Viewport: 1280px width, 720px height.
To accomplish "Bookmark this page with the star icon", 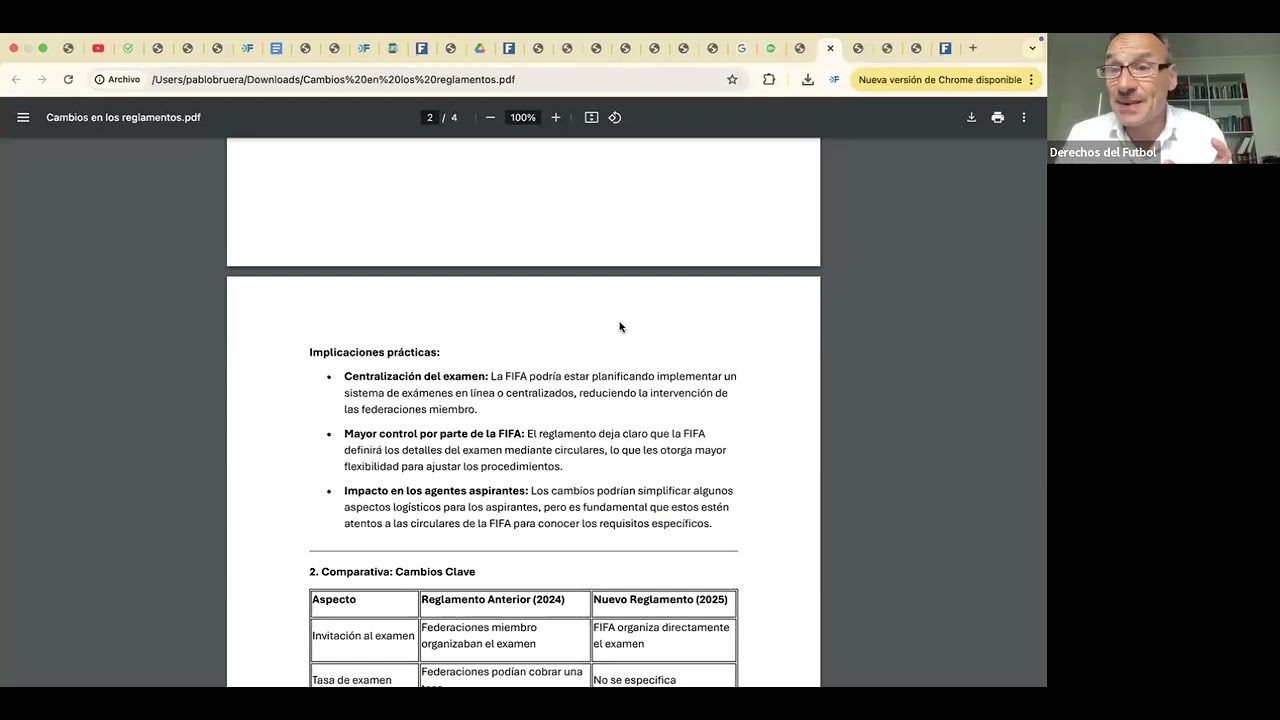I will [x=732, y=79].
